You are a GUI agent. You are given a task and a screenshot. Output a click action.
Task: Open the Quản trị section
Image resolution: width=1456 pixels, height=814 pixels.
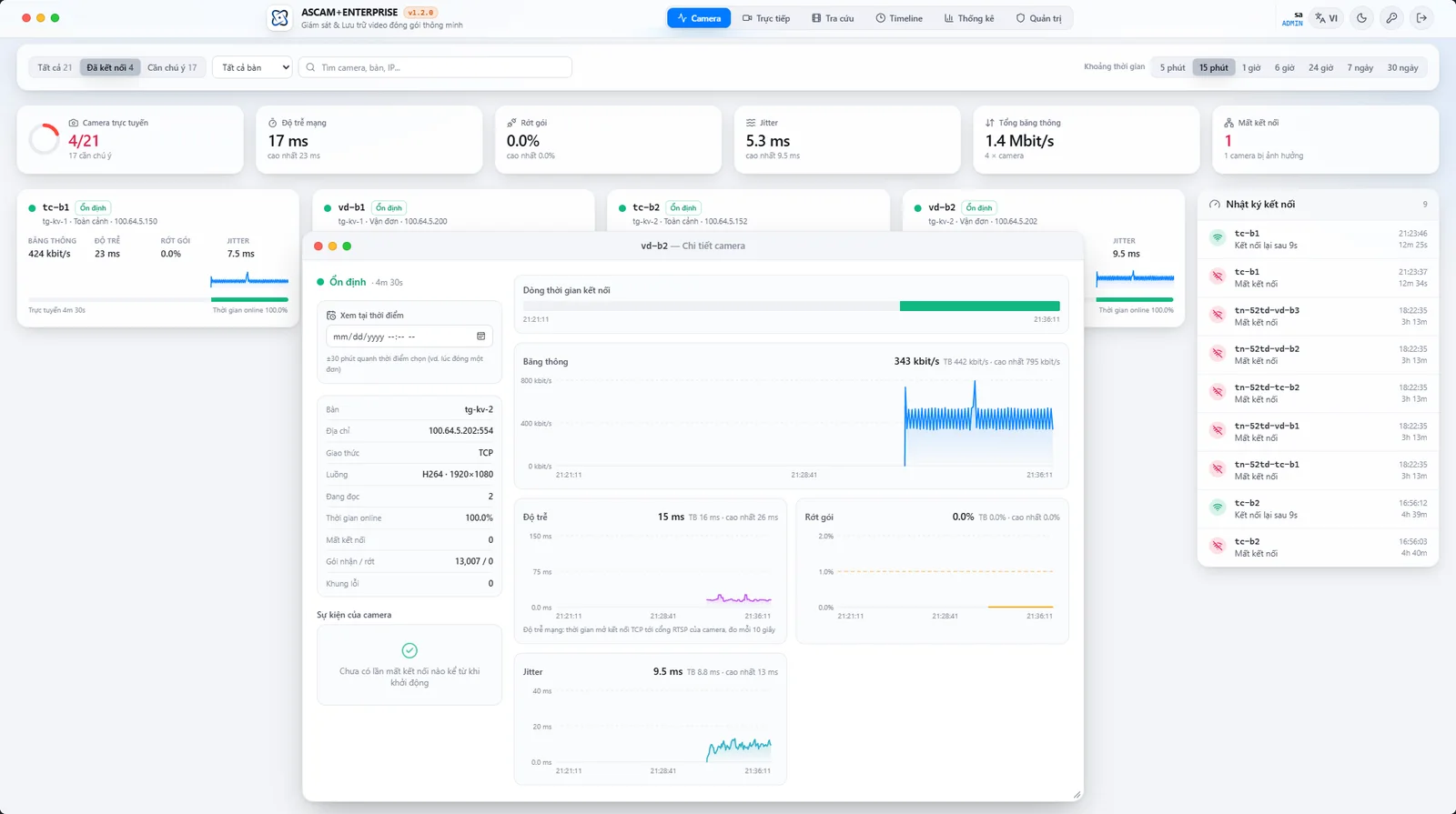pyautogui.click(x=1038, y=18)
